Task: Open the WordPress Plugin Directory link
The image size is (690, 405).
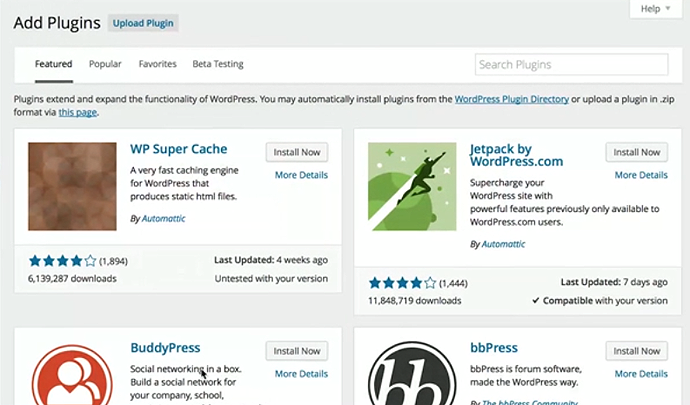Action: (x=511, y=99)
